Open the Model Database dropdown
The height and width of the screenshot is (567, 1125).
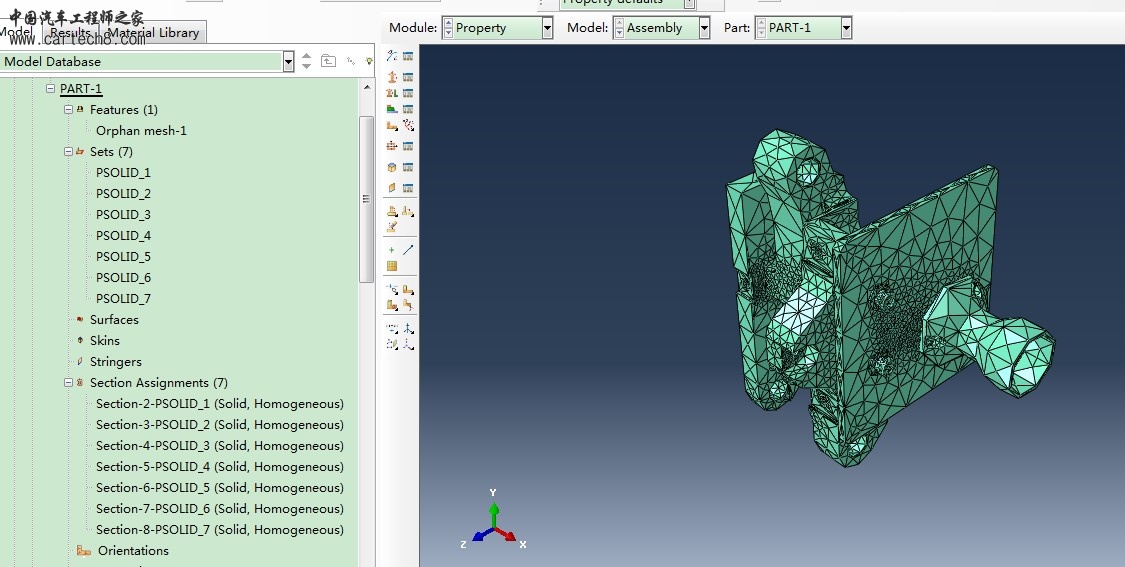coord(288,62)
